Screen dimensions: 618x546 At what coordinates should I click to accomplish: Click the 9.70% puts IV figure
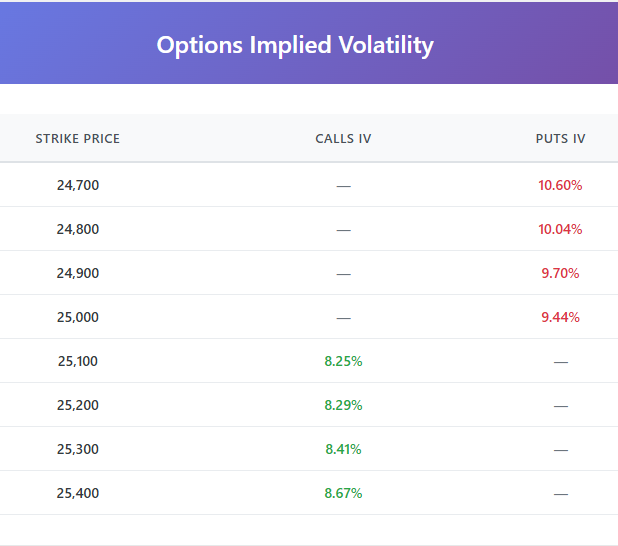tap(560, 273)
